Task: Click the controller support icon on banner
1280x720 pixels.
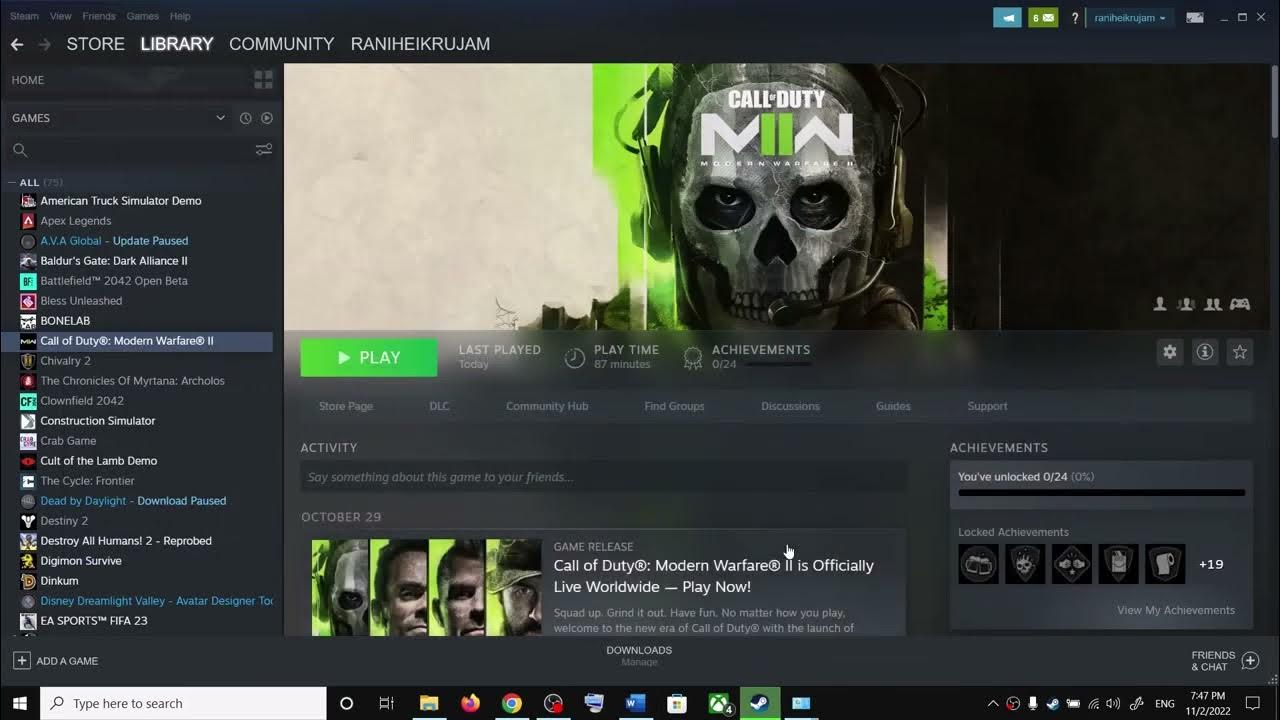Action: (1240, 304)
